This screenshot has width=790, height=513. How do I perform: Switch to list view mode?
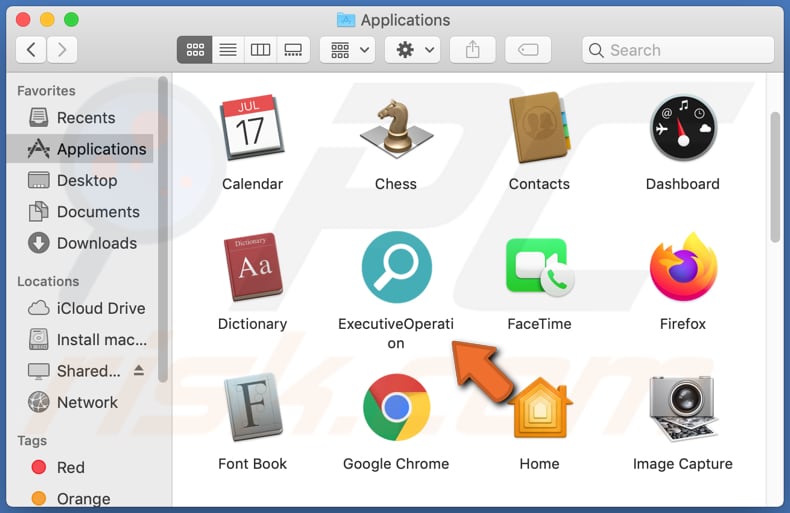[227, 49]
